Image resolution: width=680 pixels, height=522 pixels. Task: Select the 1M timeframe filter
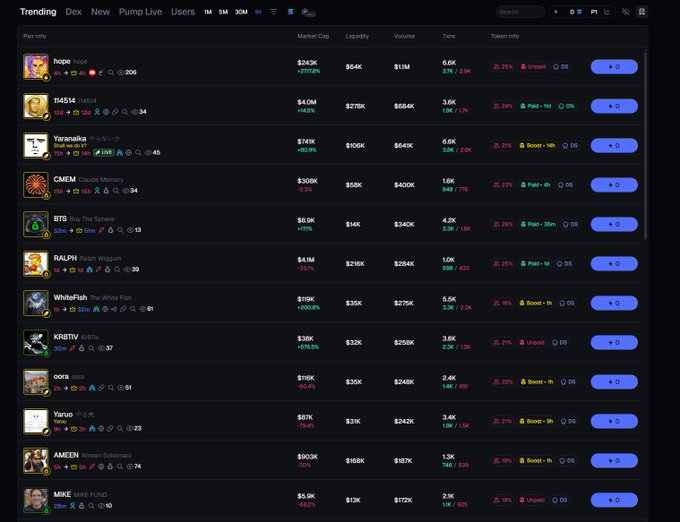click(208, 12)
